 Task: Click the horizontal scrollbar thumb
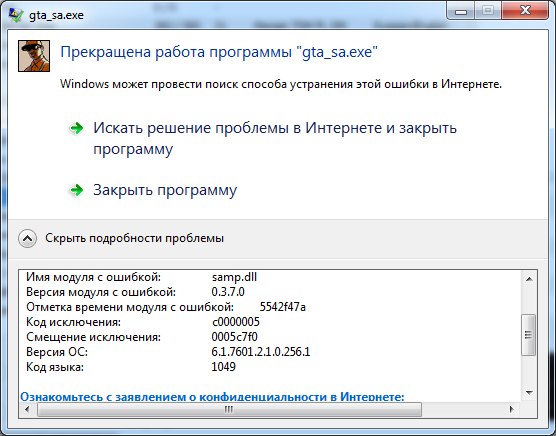[x=229, y=409]
